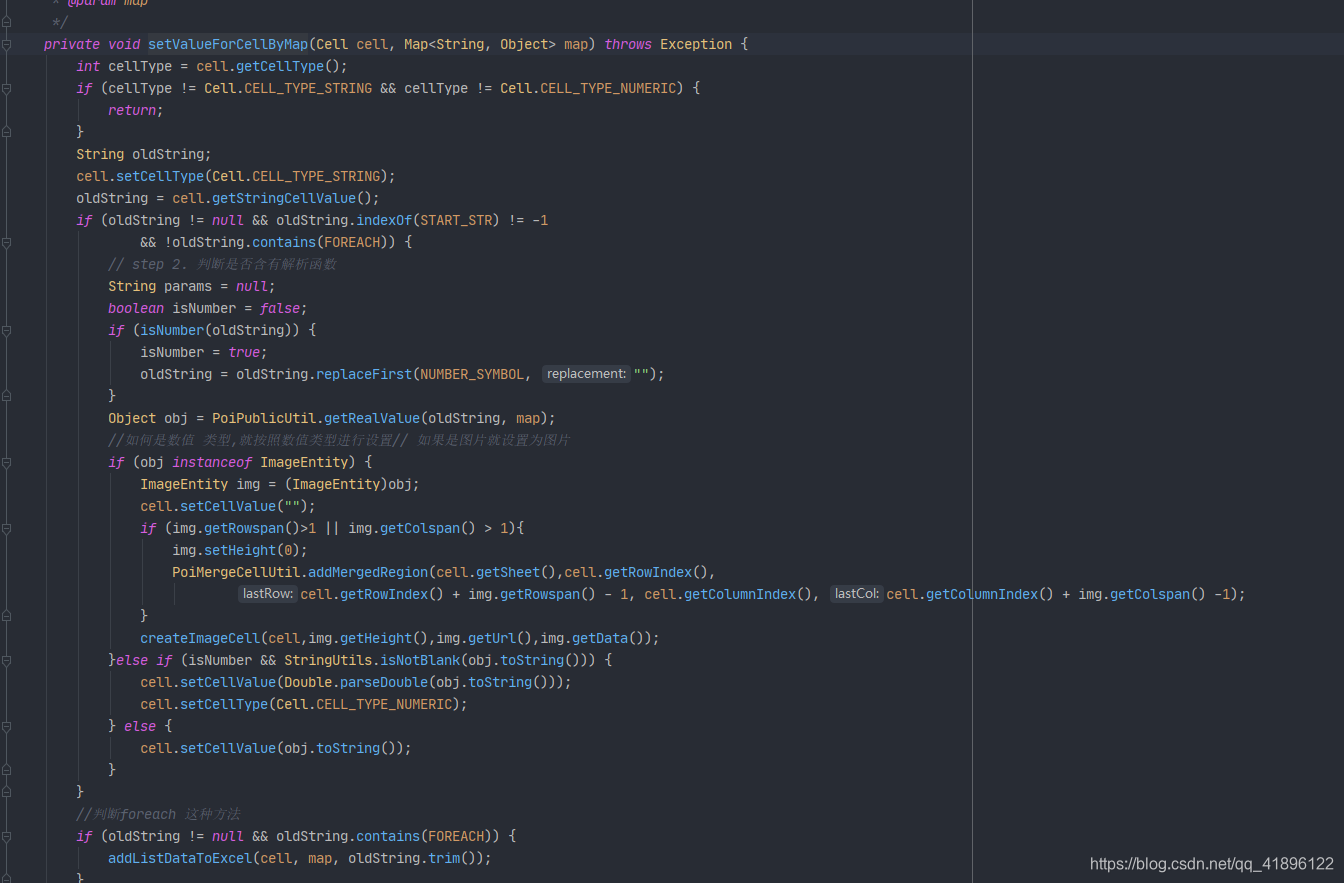Click 'ImageEntity img' declaration
The image size is (1344, 883).
coord(200,484)
